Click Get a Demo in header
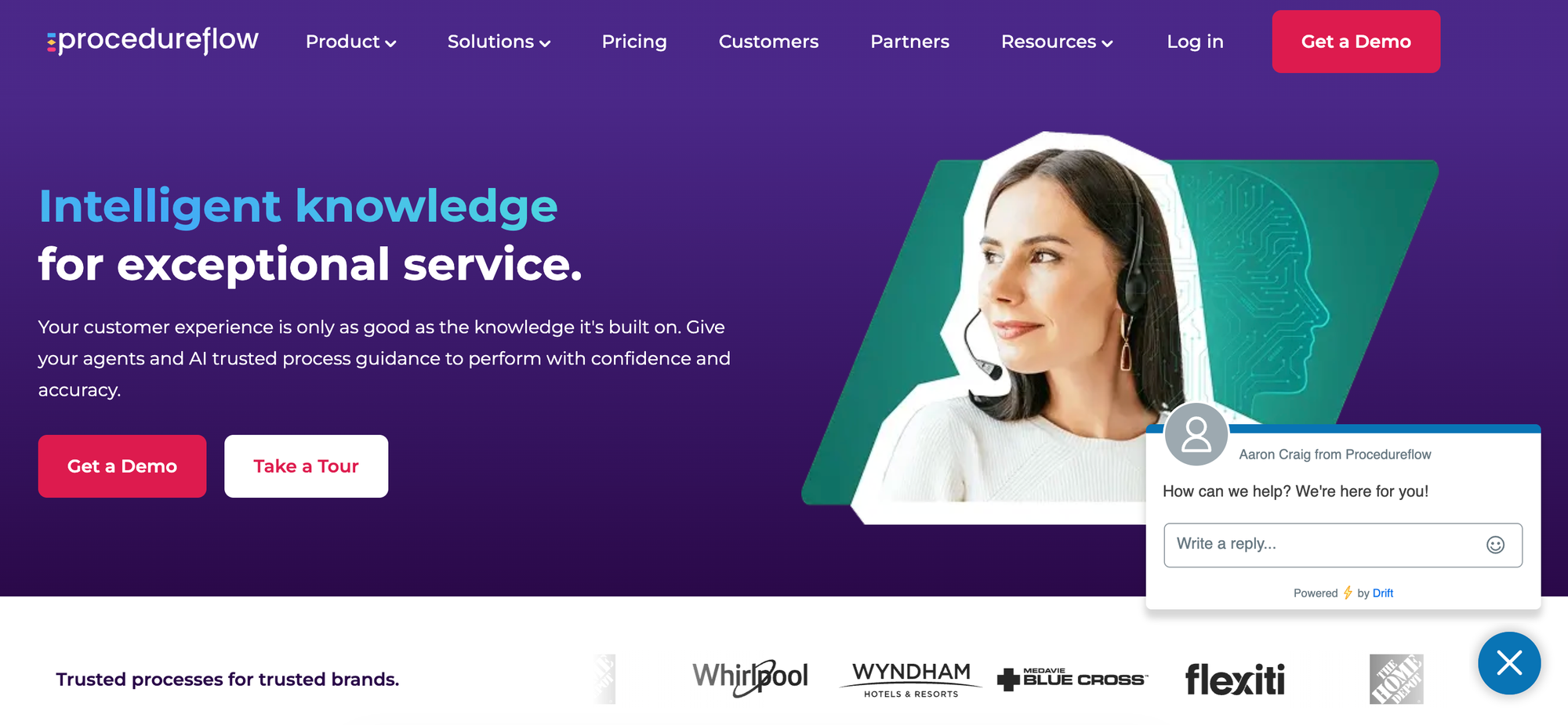This screenshot has height=725, width=1568. coord(1356,42)
